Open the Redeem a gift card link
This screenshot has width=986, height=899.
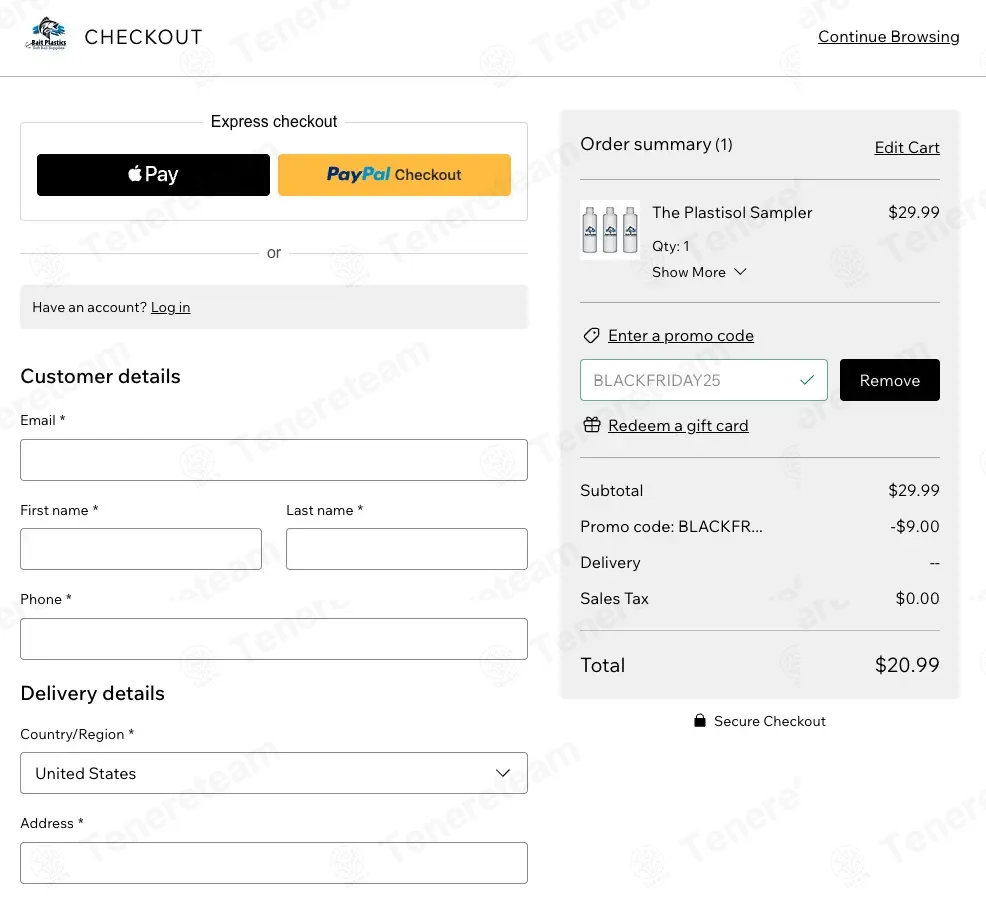677,426
